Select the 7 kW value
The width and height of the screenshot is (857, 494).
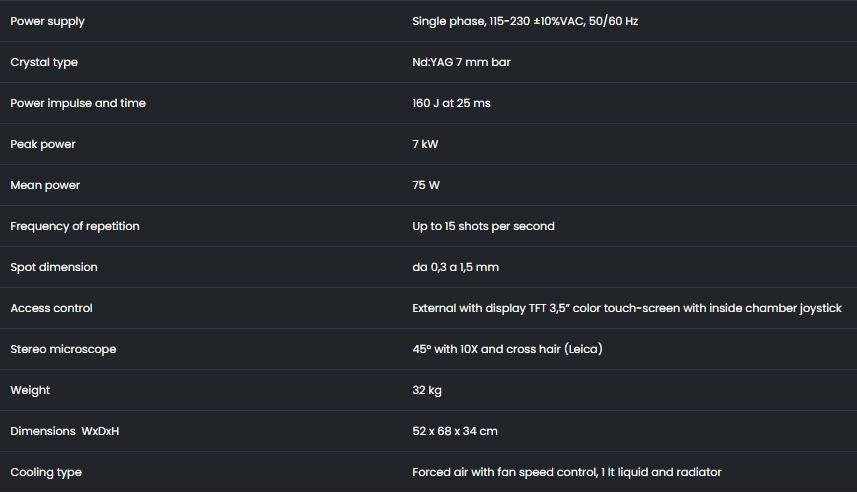pyautogui.click(x=425, y=144)
